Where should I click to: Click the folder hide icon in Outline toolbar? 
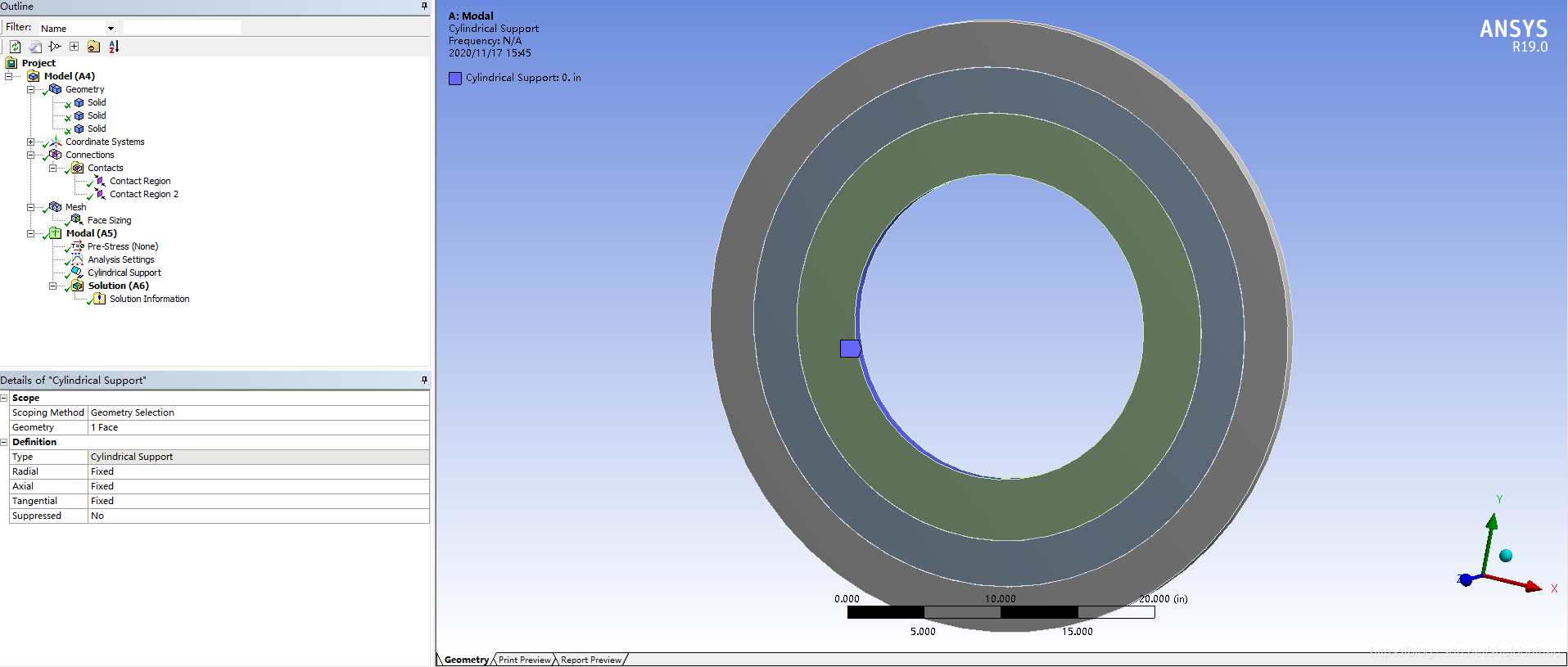[93, 47]
